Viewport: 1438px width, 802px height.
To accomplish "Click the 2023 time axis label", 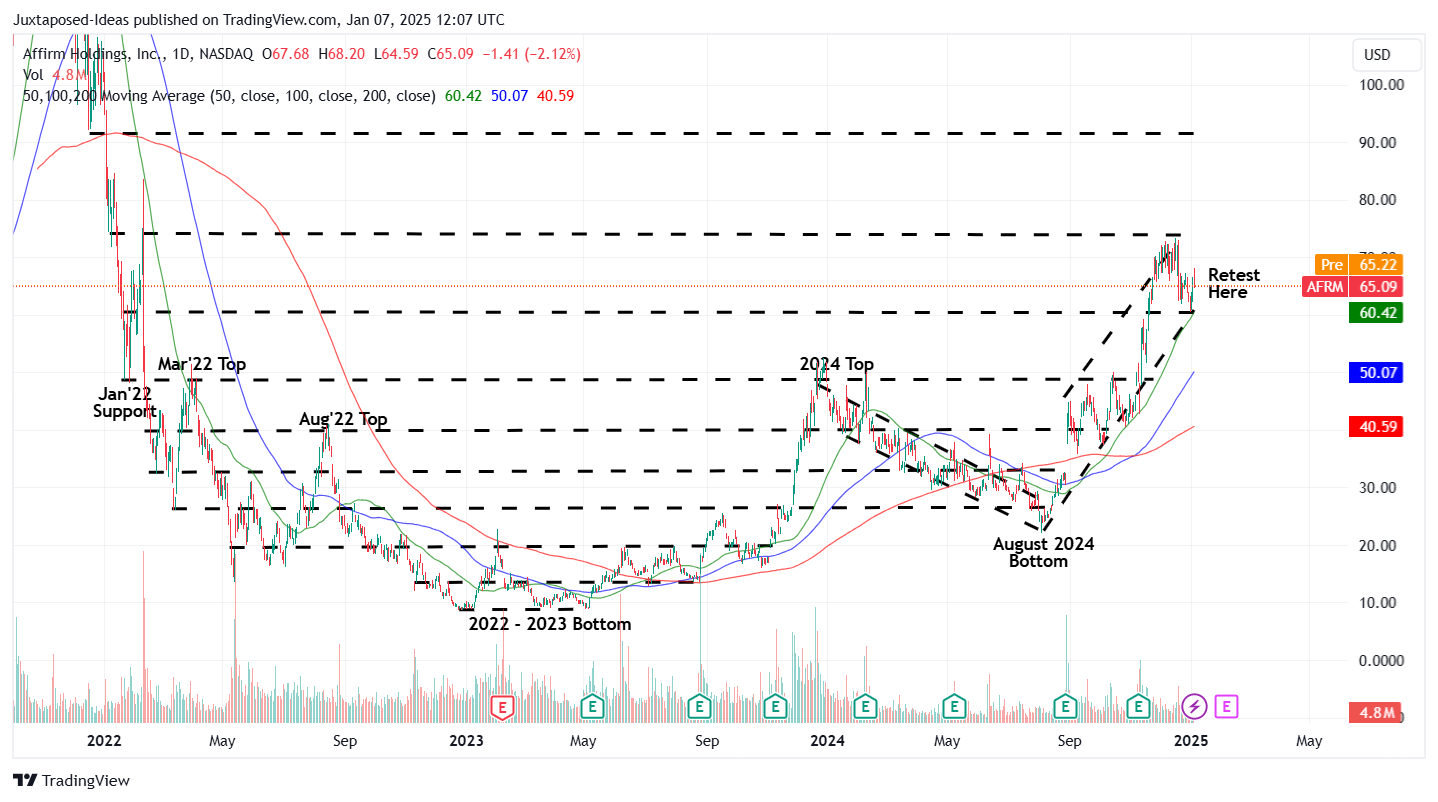I will pyautogui.click(x=466, y=741).
